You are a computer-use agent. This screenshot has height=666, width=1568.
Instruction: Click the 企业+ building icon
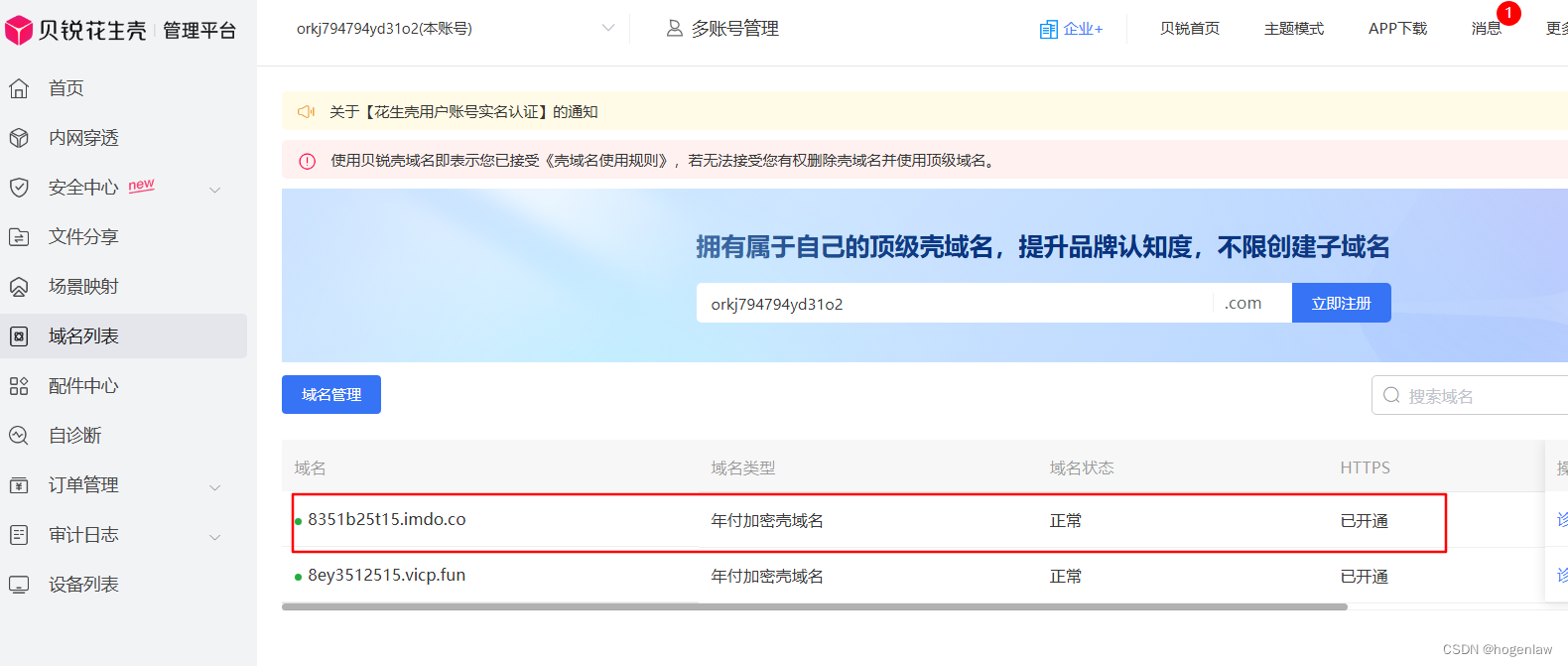[1049, 30]
